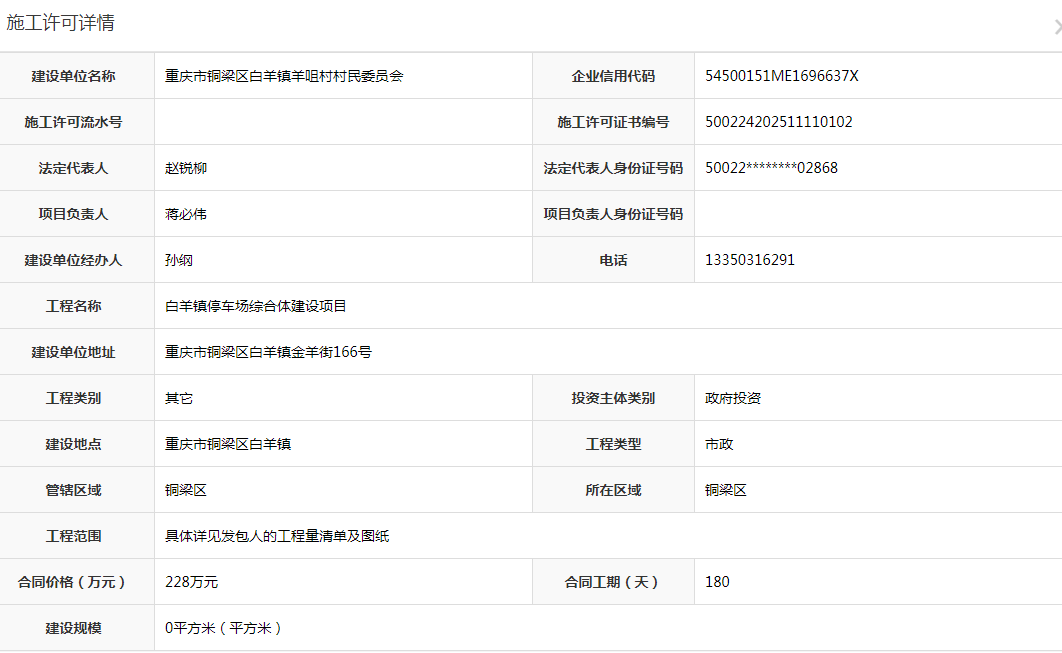Click the 建设规模 value 0平方米
Viewport: 1062px width, 653px height.
(x=224, y=628)
